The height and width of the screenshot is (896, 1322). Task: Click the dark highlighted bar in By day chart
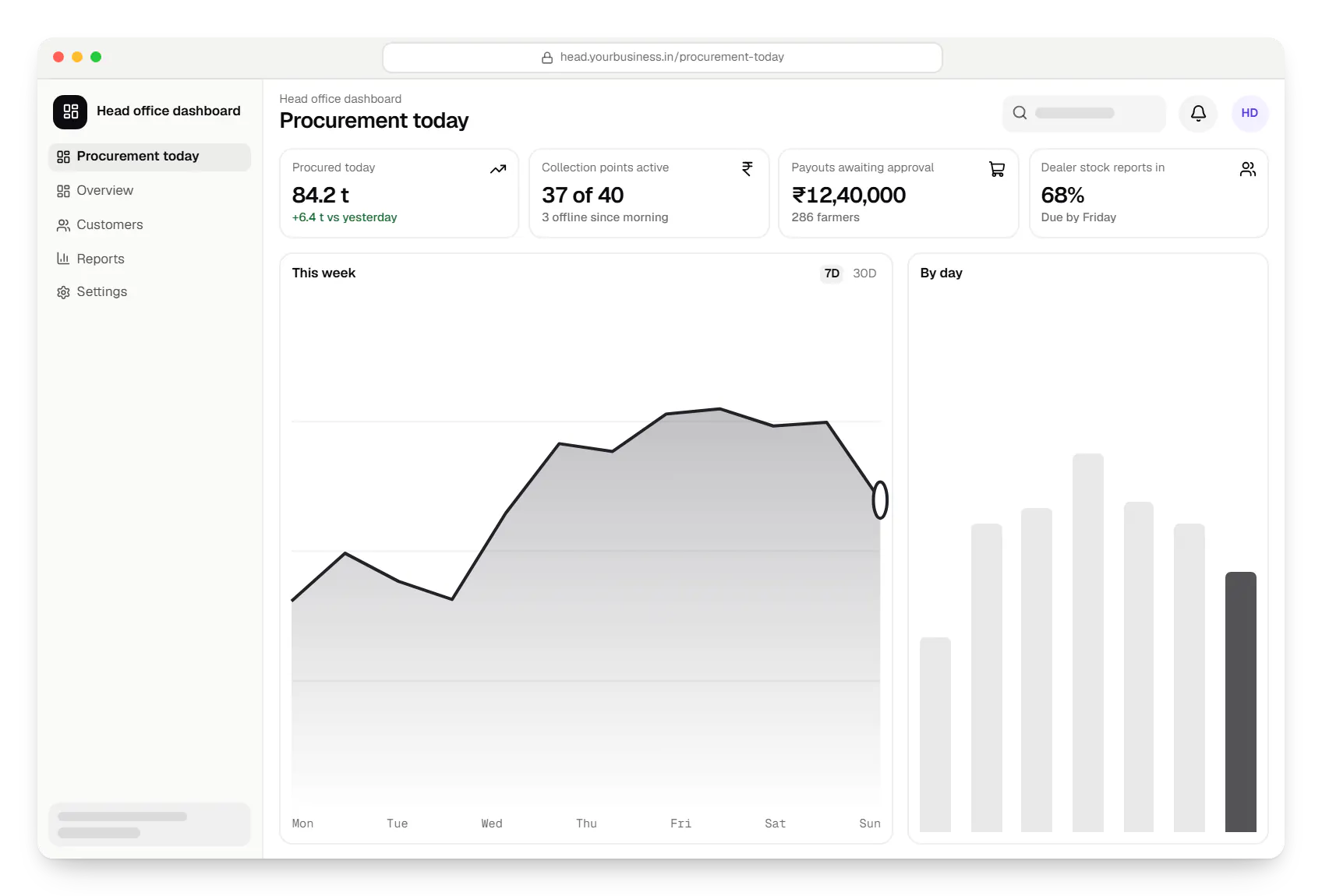[x=1241, y=702]
